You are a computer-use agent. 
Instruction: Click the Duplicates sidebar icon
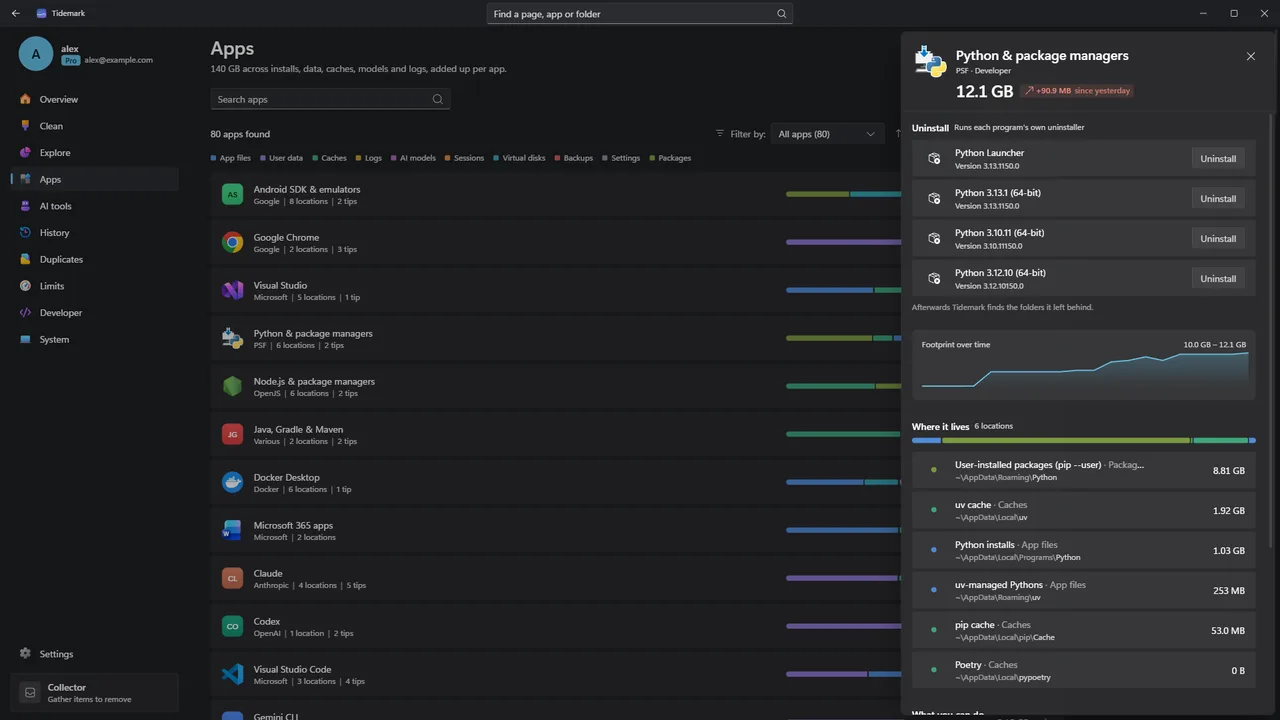point(26,259)
